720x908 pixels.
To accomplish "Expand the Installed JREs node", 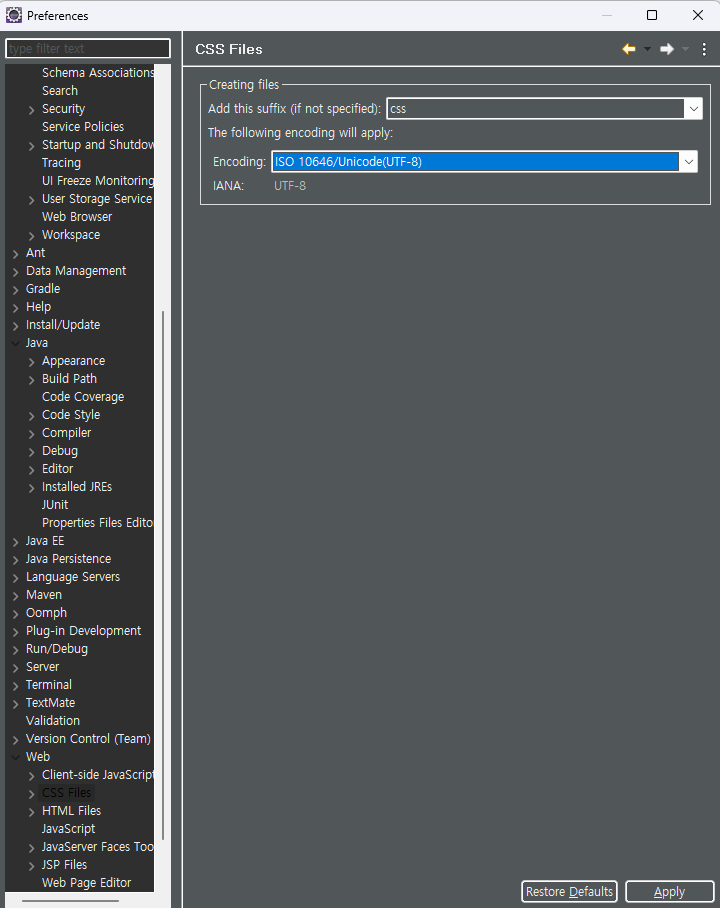I will pos(32,488).
